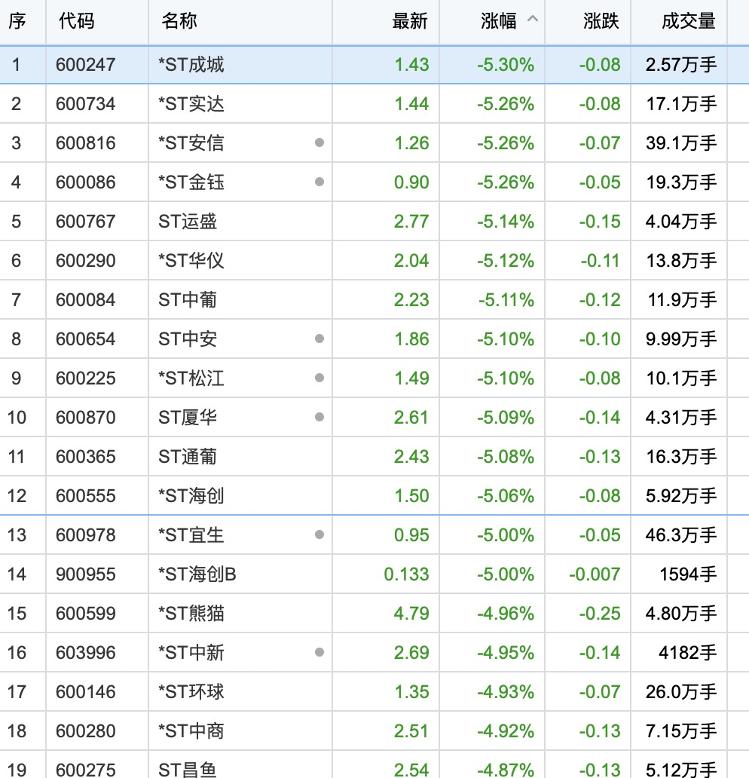The width and height of the screenshot is (749, 778).
Task: Select stock code 600599 for *ST熊猫
Action: (86, 613)
